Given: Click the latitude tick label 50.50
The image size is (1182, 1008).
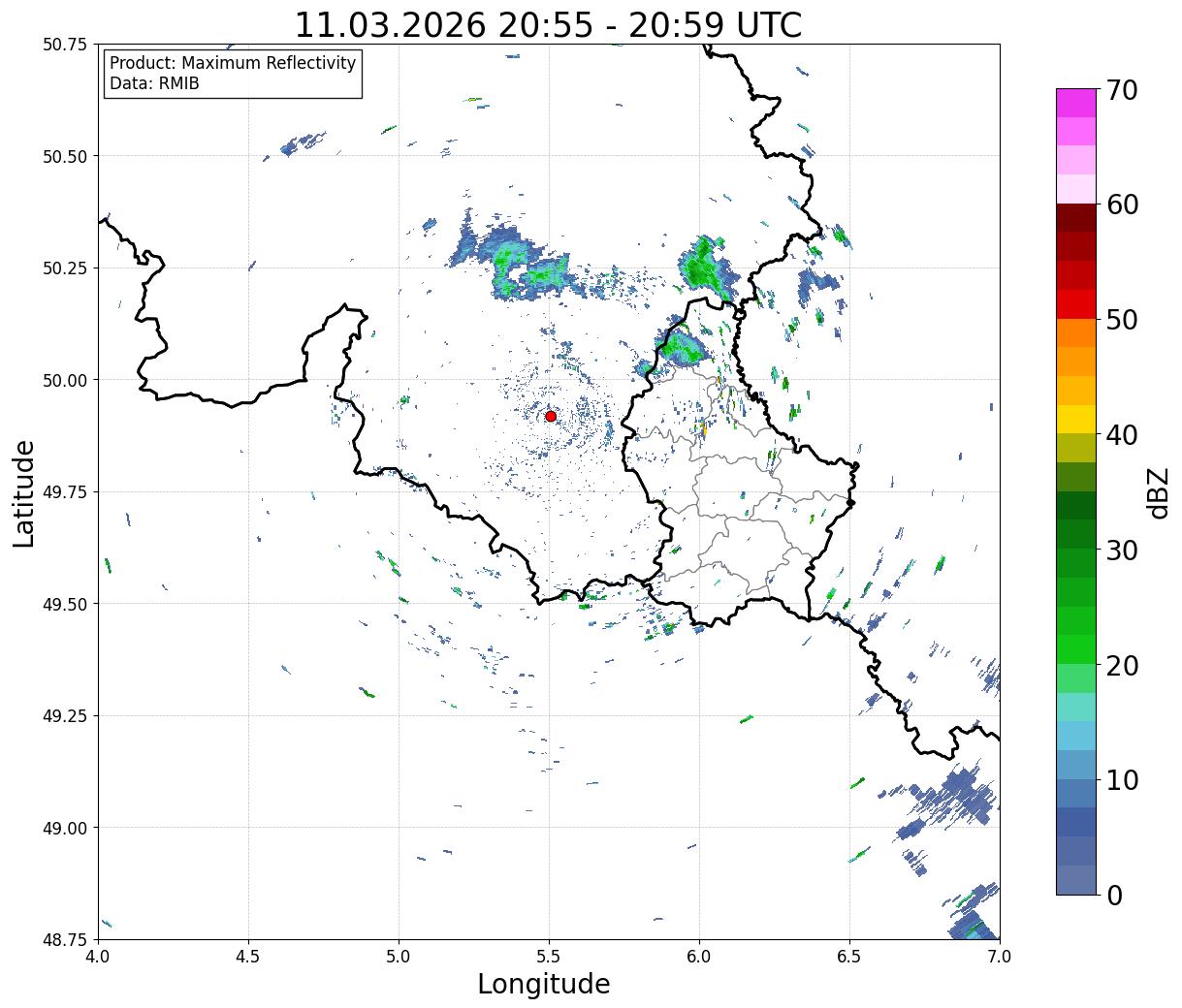Looking at the screenshot, I should pos(64,156).
